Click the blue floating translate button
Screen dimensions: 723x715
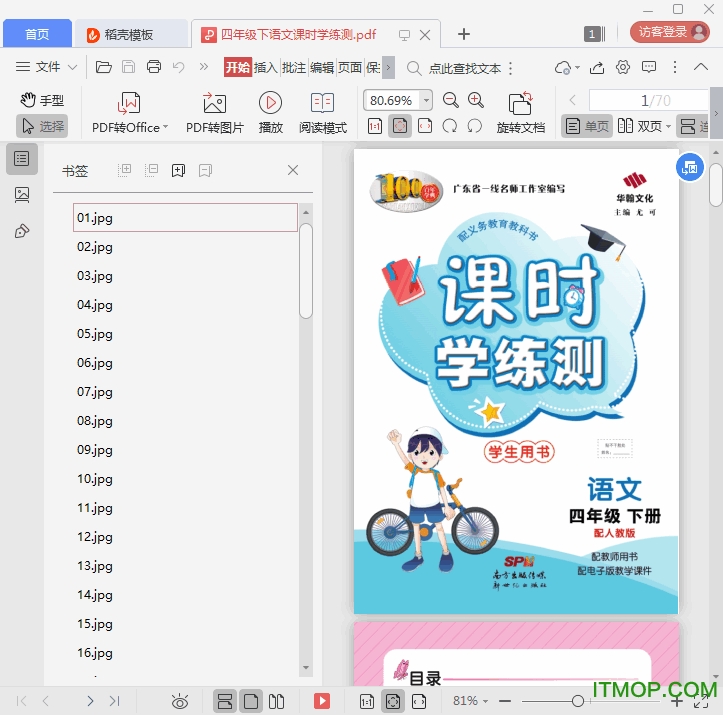pyautogui.click(x=690, y=167)
